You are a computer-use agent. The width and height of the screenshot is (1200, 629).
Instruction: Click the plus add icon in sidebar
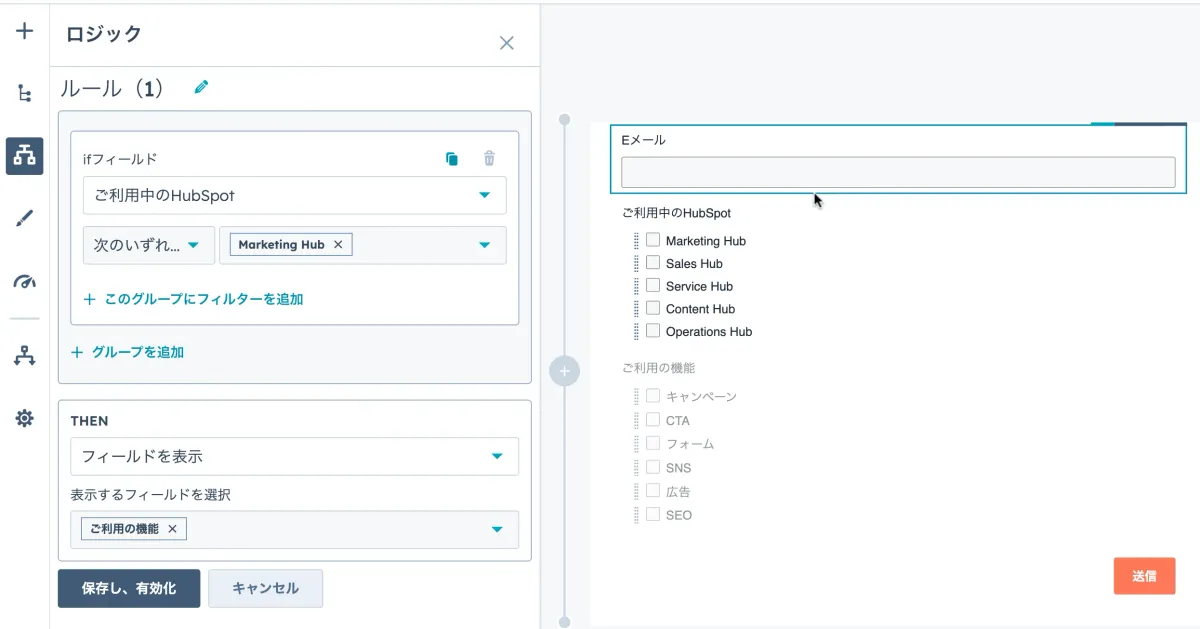(x=25, y=31)
